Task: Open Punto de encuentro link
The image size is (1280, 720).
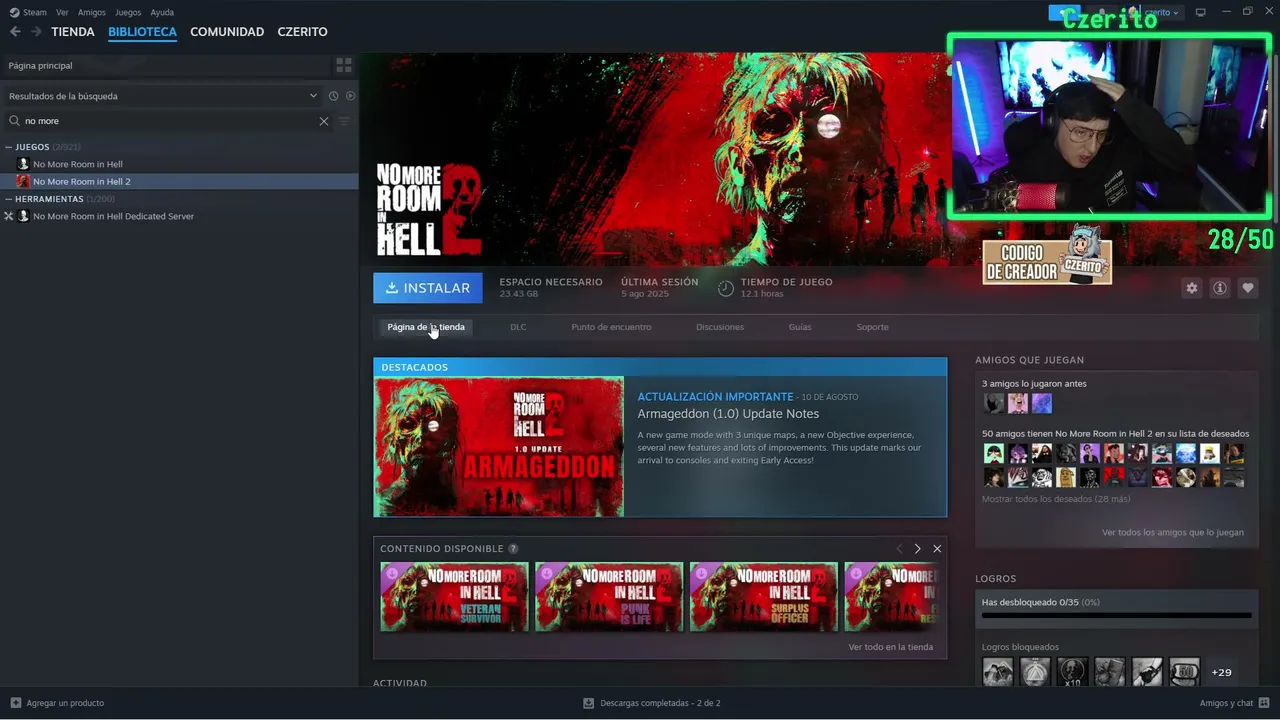Action: tap(611, 327)
